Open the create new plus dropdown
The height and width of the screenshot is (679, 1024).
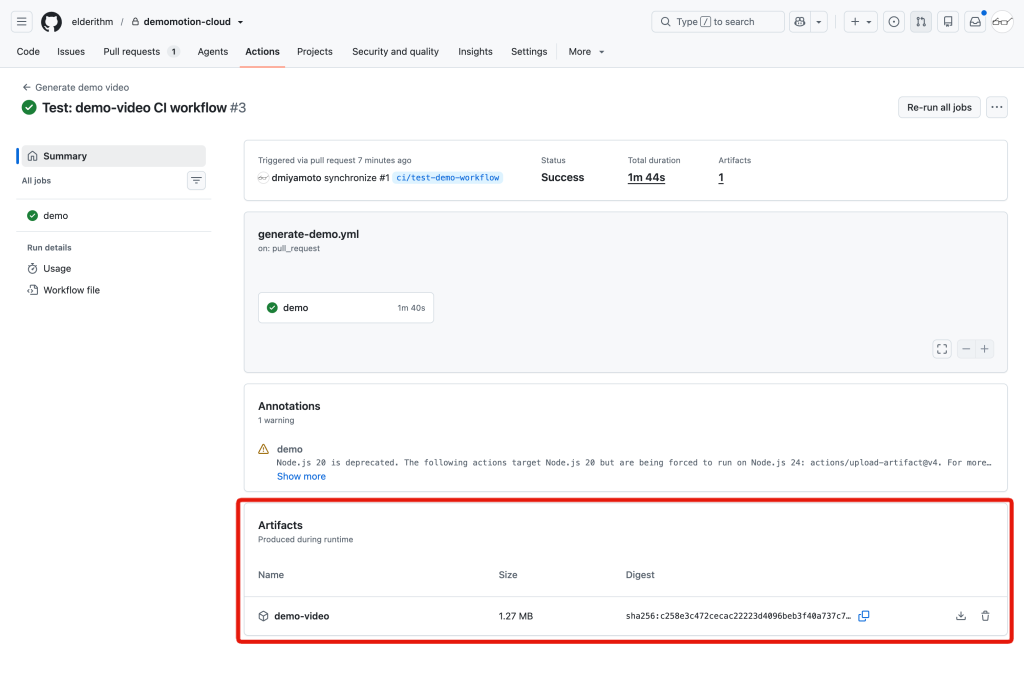pos(861,22)
